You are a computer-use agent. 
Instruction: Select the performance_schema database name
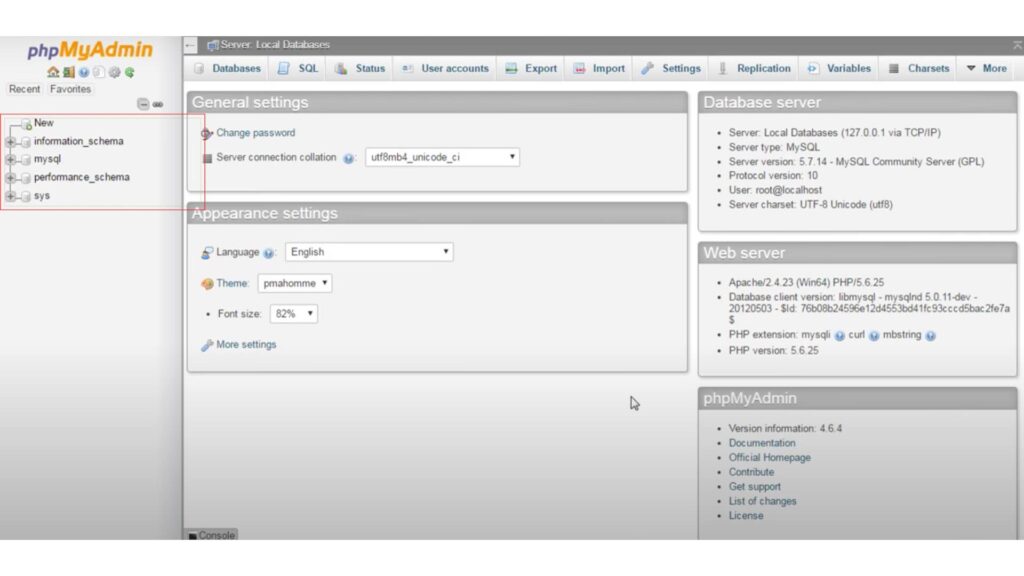click(82, 178)
